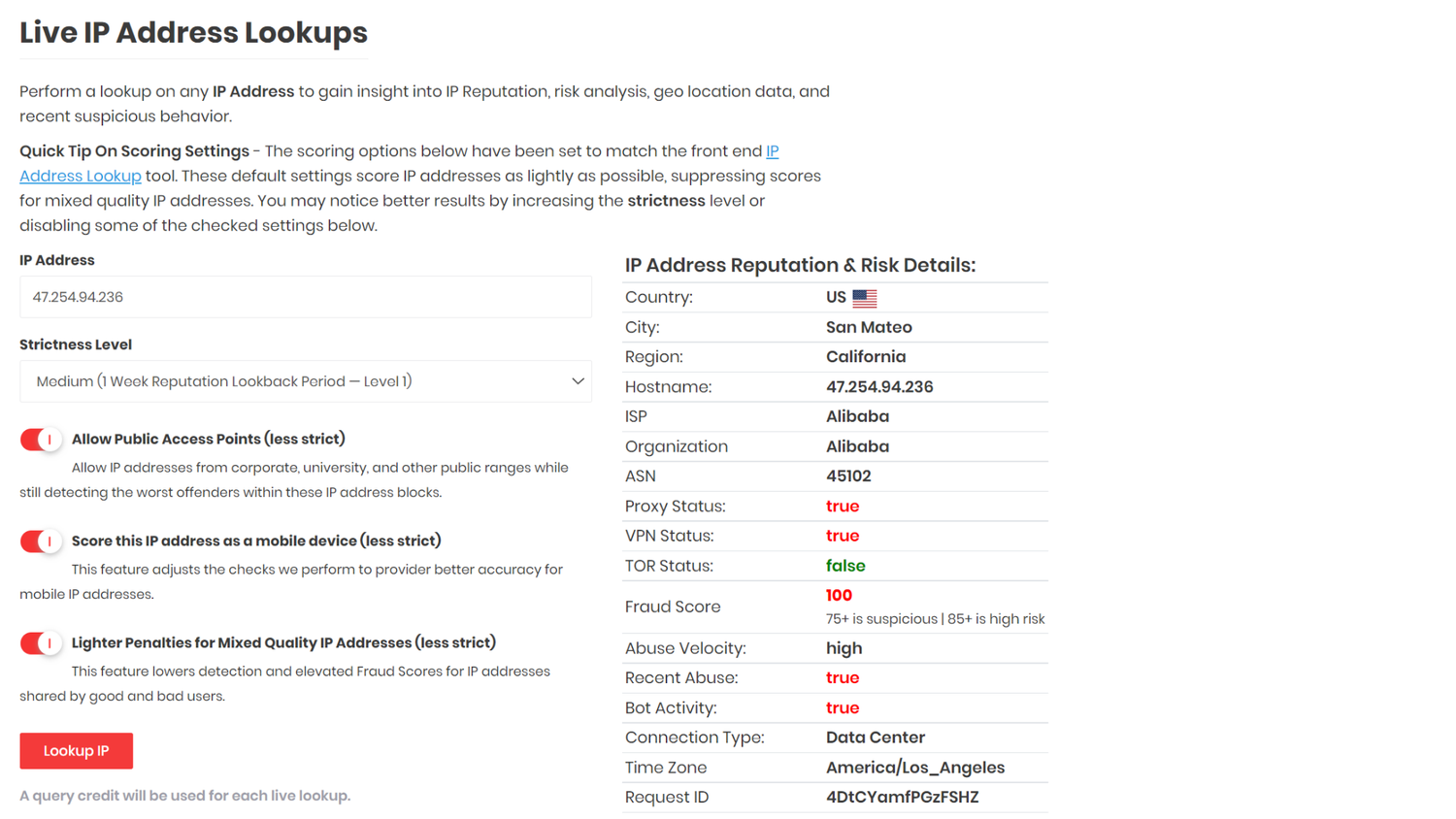Screen dimensions: 1456x819
Task: Click the Live IP Address Lookups heading
Action: coord(193,32)
